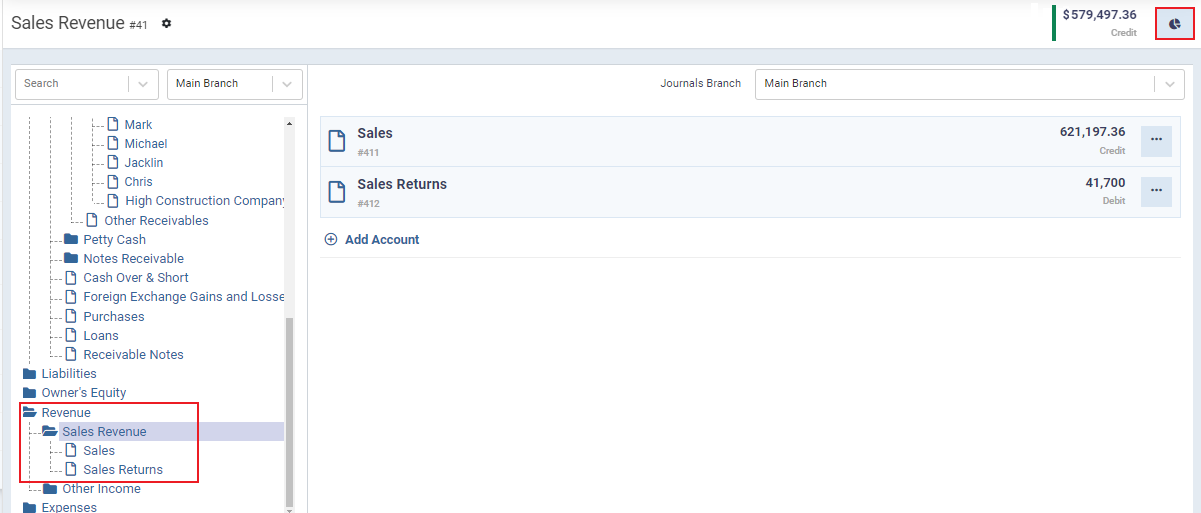The height and width of the screenshot is (513, 1201).
Task: Click the Sales Returns #412 document icon
Action: click(337, 192)
